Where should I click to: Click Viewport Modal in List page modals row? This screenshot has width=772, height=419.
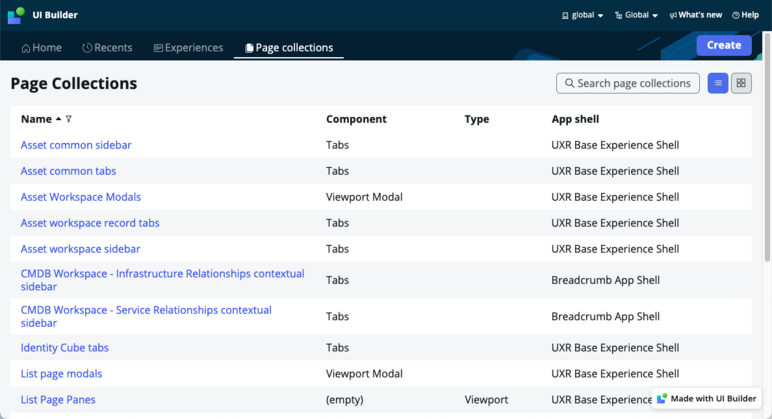(364, 374)
